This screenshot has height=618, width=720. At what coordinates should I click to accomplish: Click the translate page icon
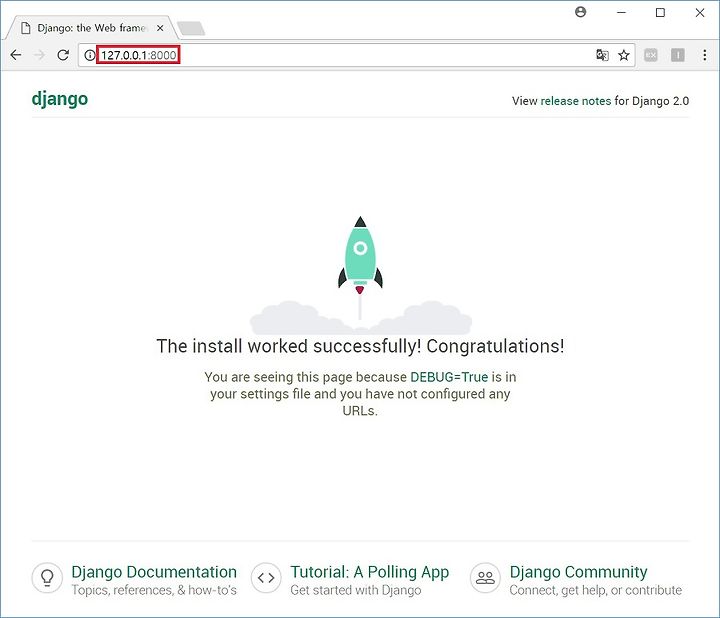coord(602,55)
